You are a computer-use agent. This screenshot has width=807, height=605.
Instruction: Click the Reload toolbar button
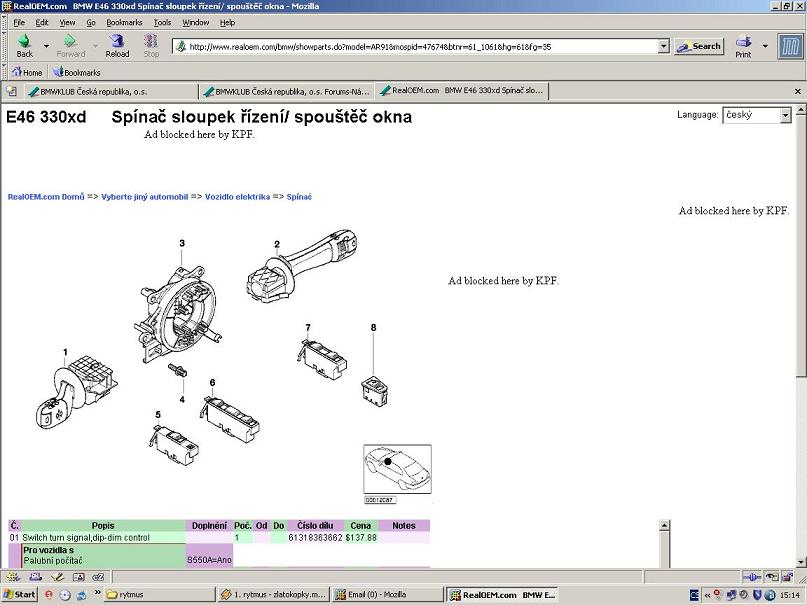117,46
